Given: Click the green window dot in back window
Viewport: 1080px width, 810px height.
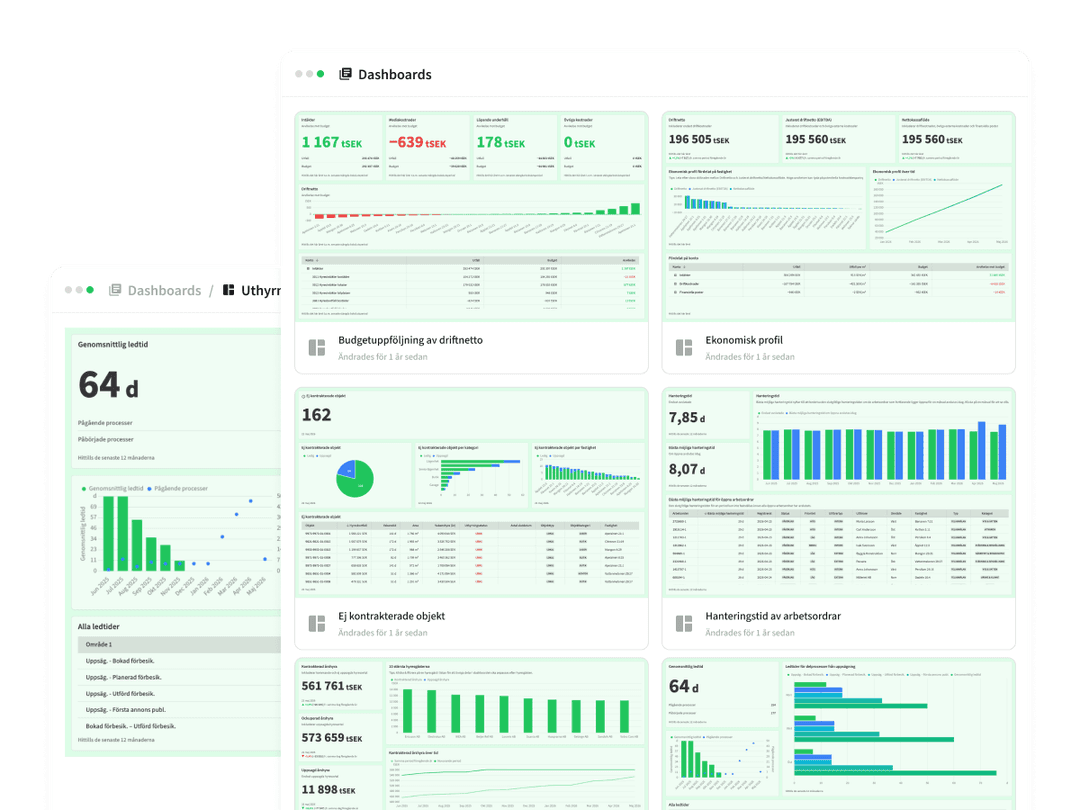Looking at the screenshot, I should 90,290.
